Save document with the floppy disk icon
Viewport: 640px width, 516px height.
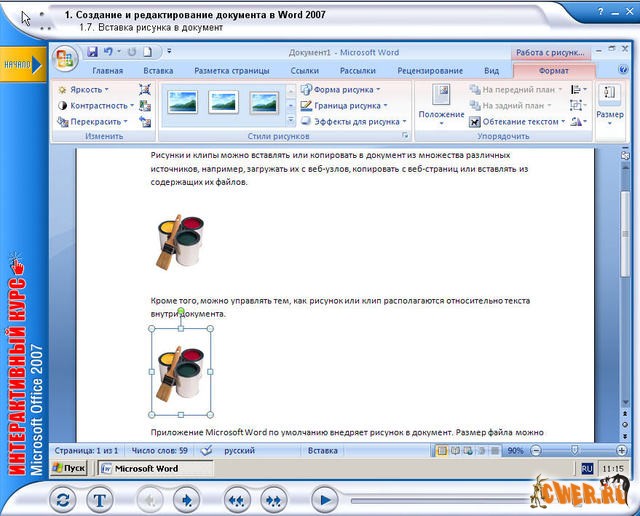point(92,51)
